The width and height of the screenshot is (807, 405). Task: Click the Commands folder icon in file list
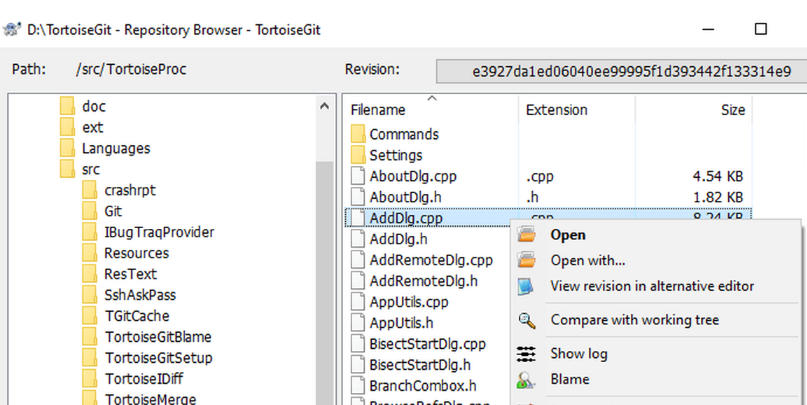[358, 134]
